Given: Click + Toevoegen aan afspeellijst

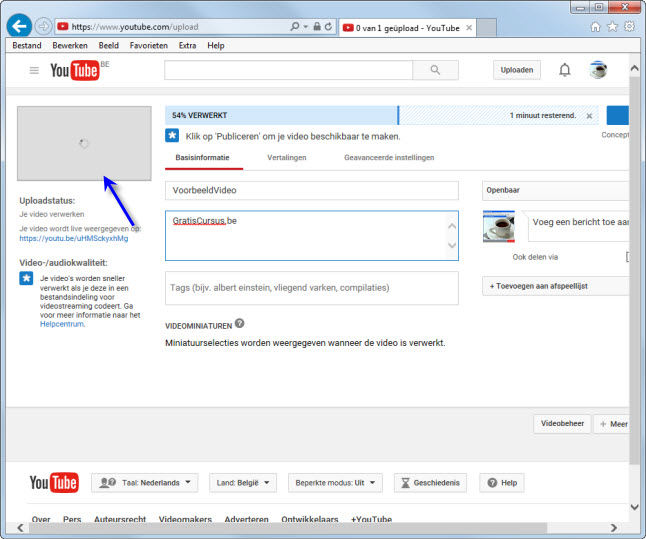Looking at the screenshot, I should (555, 286).
